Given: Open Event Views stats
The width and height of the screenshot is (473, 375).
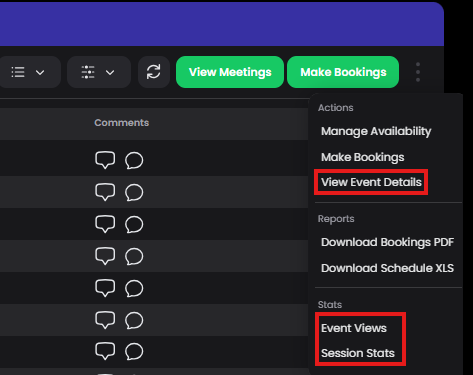Looking at the screenshot, I should [354, 328].
